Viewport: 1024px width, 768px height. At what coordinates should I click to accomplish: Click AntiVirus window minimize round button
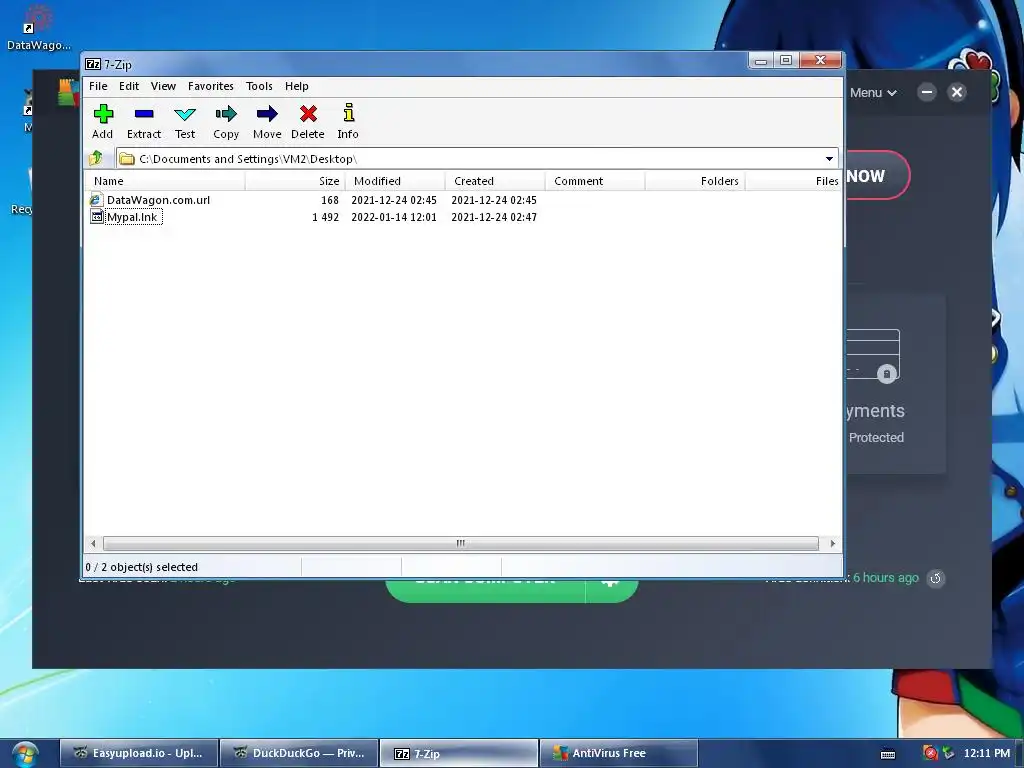point(926,92)
